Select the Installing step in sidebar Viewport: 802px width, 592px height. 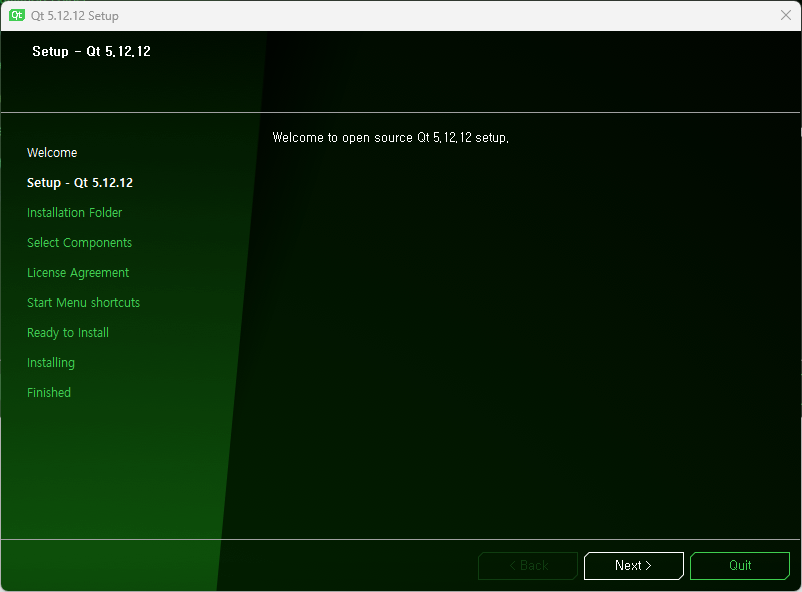(x=51, y=363)
